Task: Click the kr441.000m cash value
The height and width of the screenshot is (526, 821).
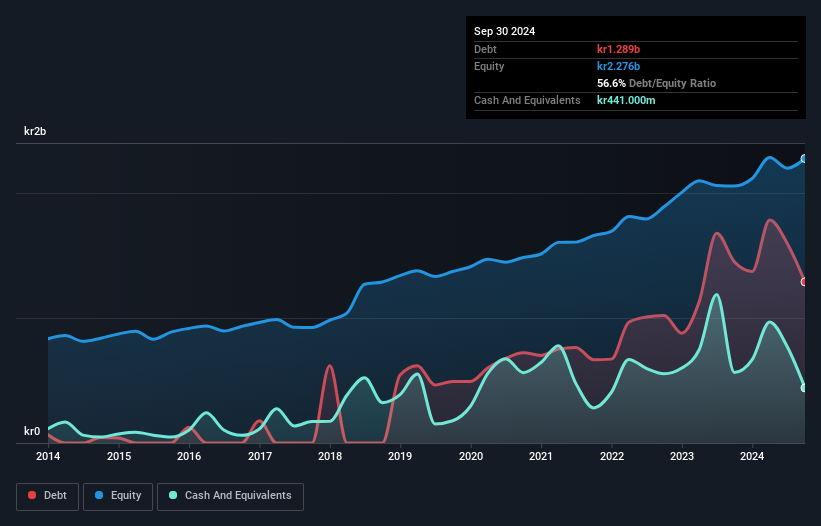Action: [626, 100]
